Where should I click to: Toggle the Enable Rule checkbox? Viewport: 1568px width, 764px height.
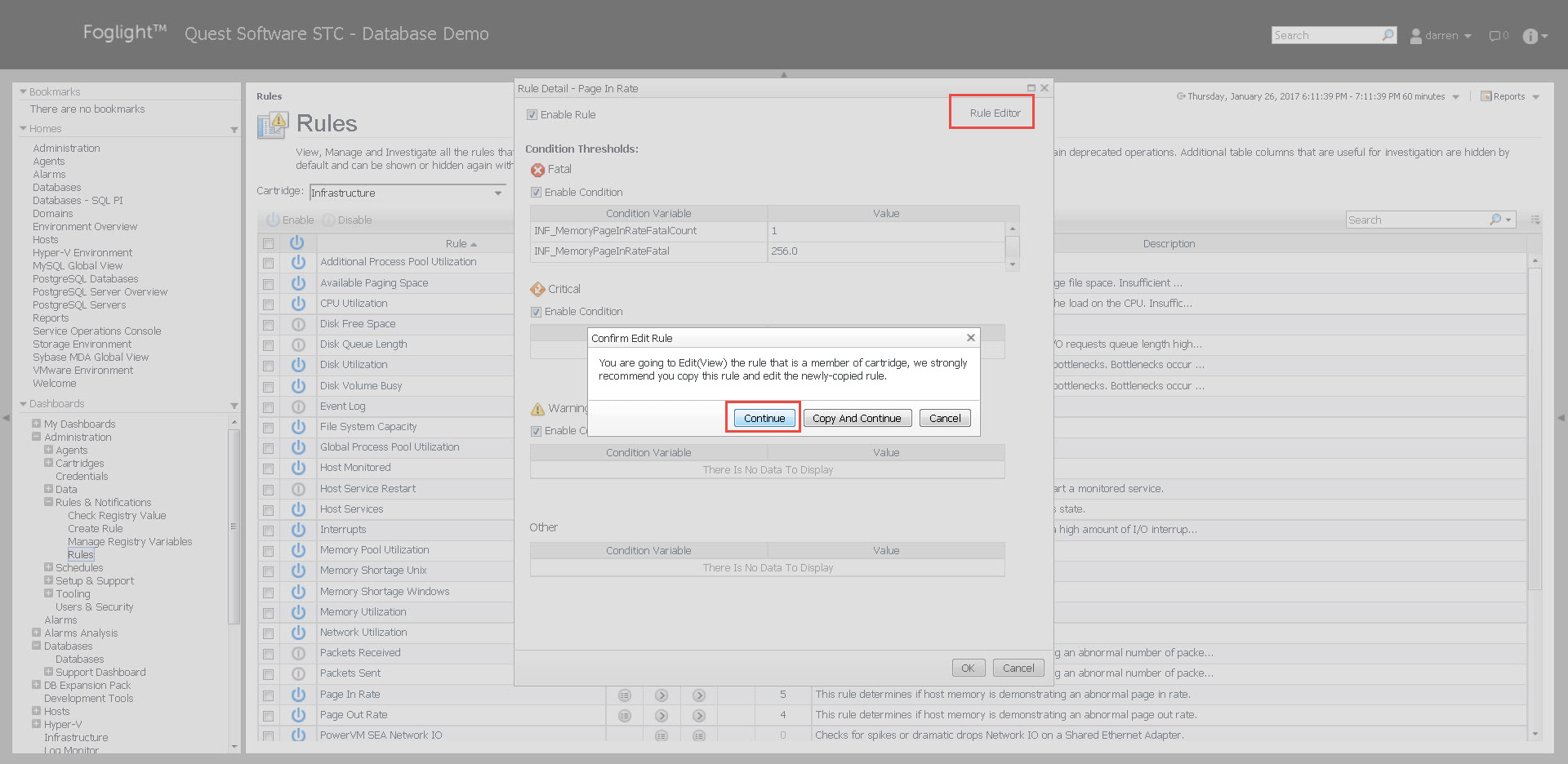[532, 115]
